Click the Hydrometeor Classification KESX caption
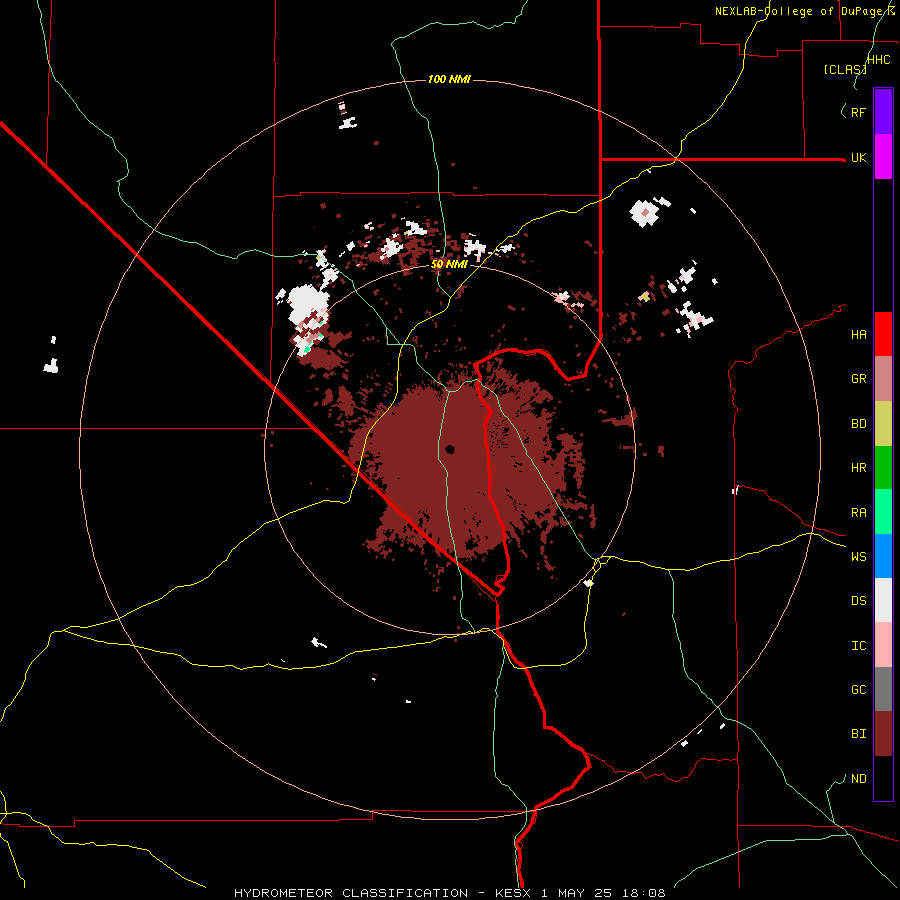This screenshot has height=900, width=900. [x=449, y=893]
